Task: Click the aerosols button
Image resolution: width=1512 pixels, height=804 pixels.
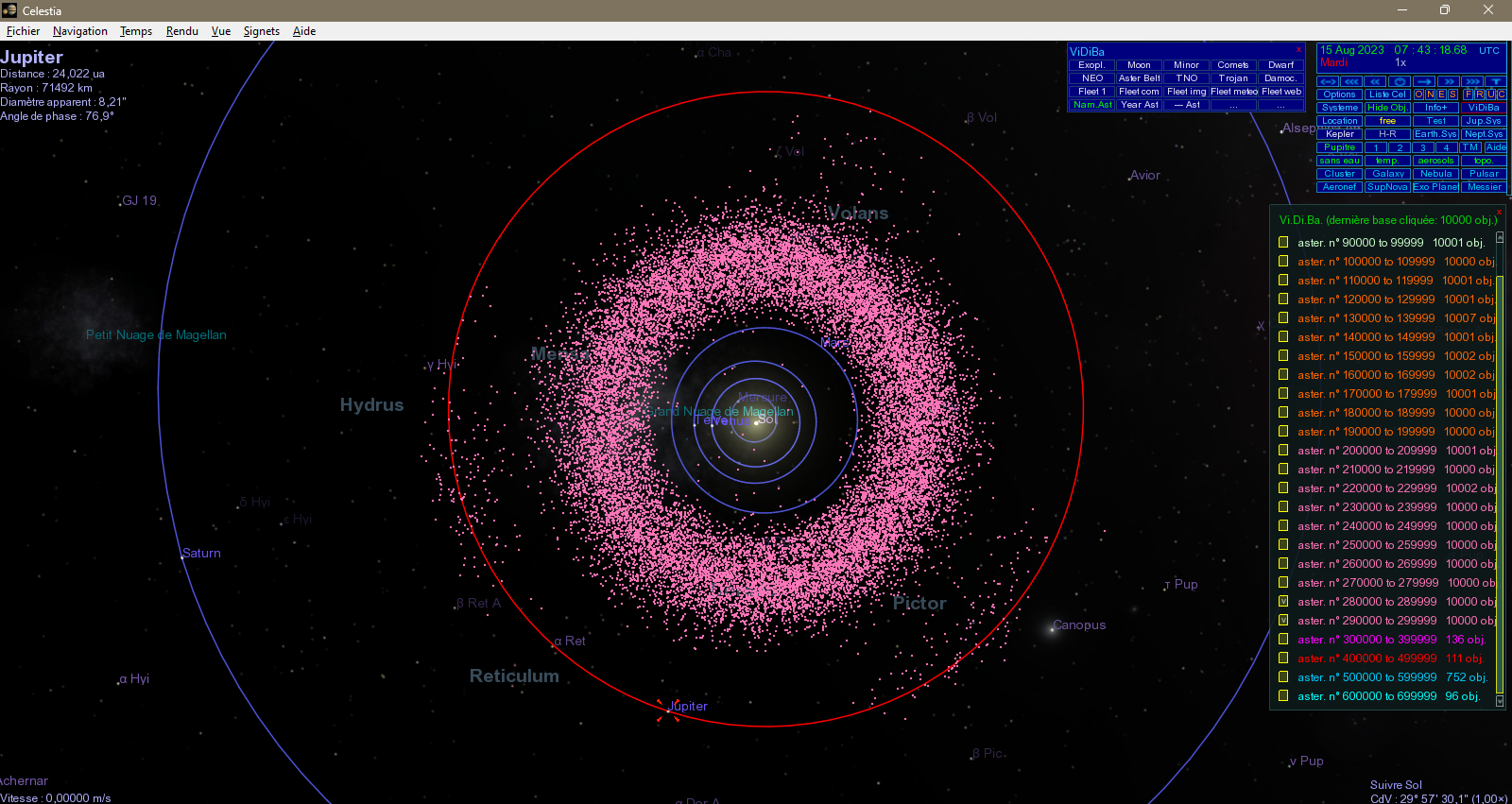Action: click(x=1435, y=161)
